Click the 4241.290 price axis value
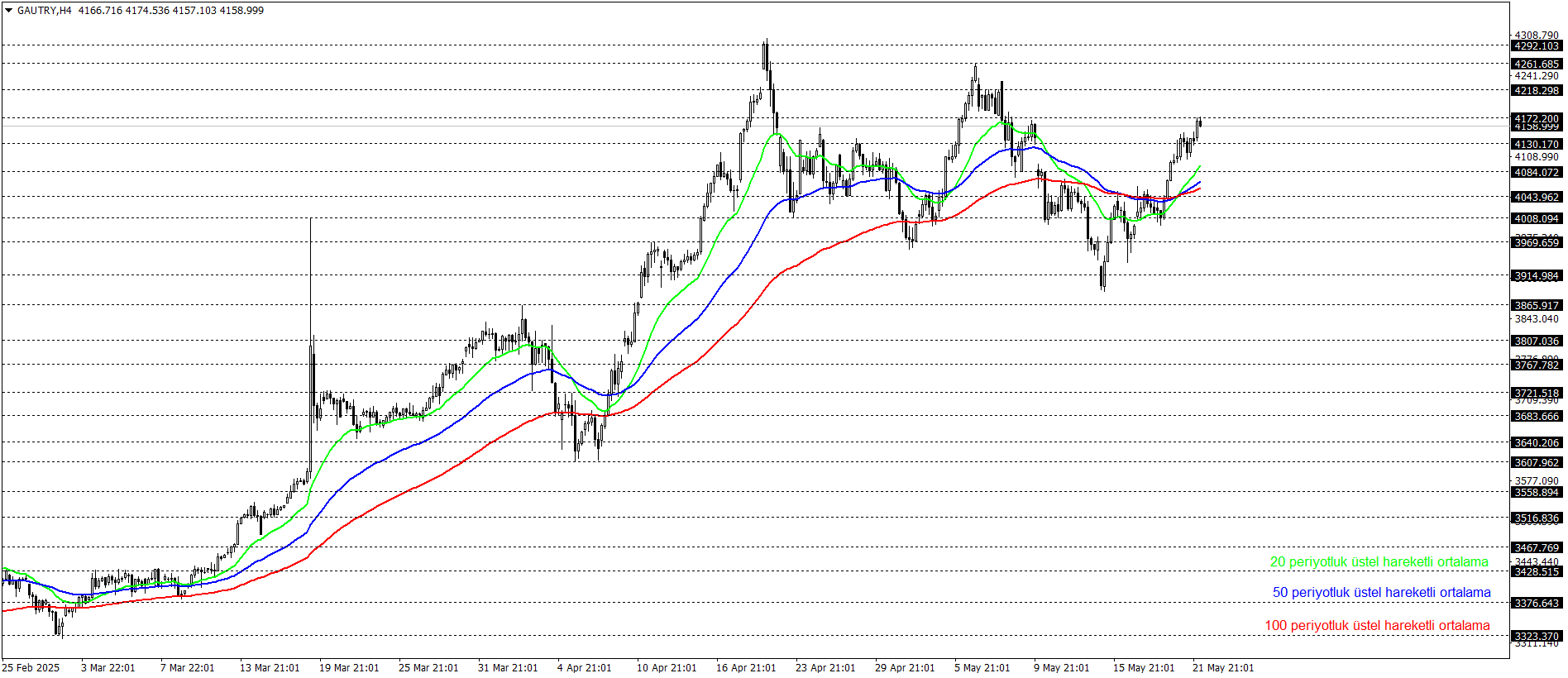Screen dimensions: 1568x678 [1537, 76]
